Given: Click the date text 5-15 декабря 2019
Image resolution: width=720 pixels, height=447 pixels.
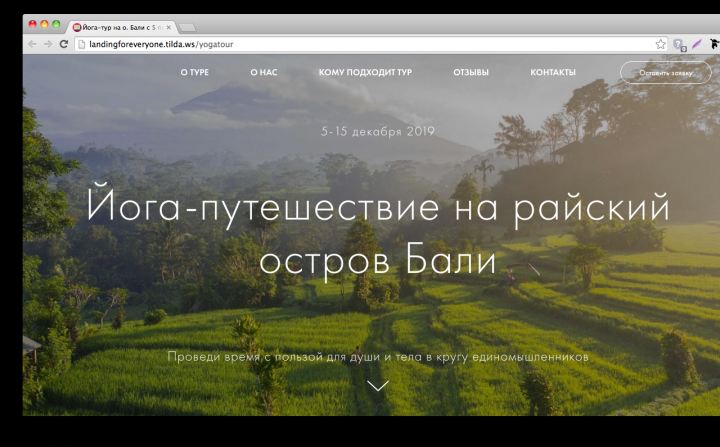Looking at the screenshot, I should pyautogui.click(x=377, y=131).
